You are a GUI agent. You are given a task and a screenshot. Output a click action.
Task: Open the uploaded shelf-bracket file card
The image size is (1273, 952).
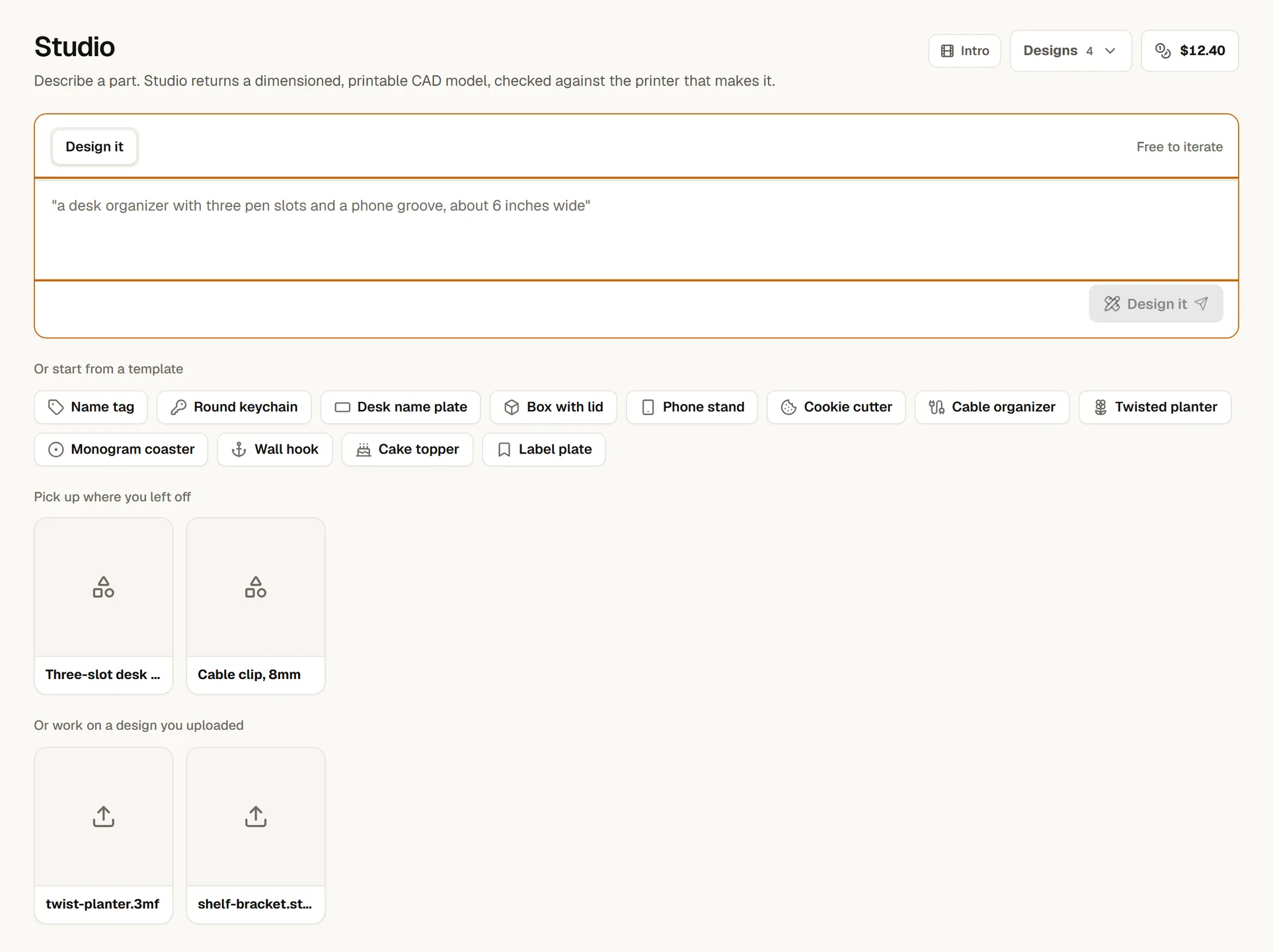[x=256, y=836]
